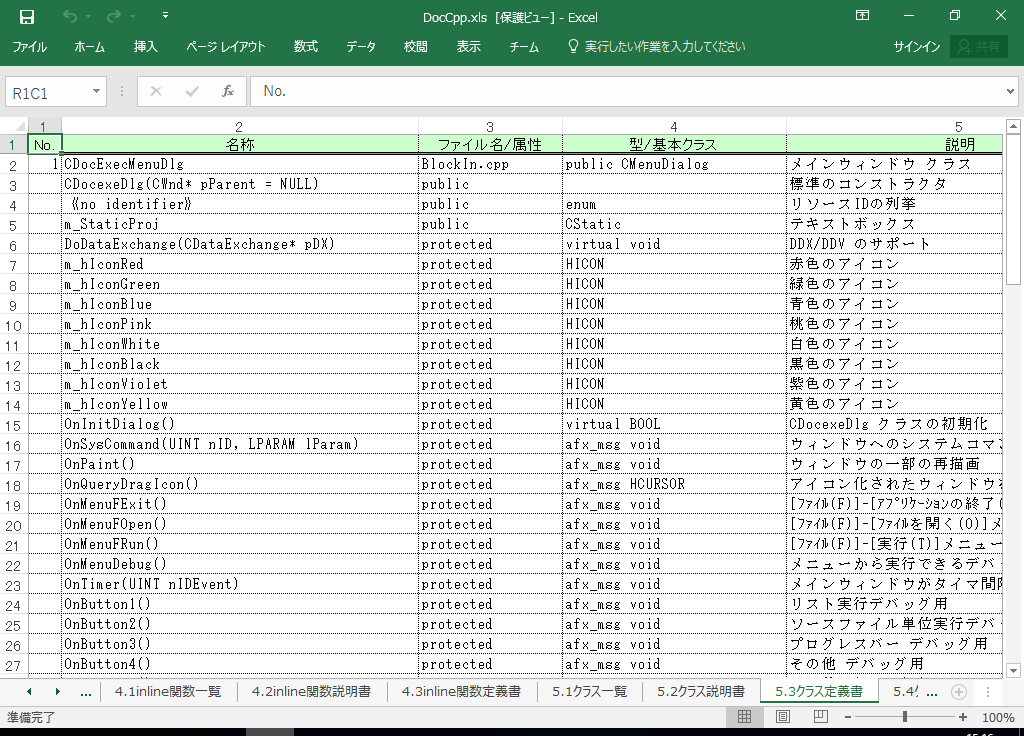Open Ribbon Display Options button
The width and height of the screenshot is (1024, 736).
click(x=862, y=16)
